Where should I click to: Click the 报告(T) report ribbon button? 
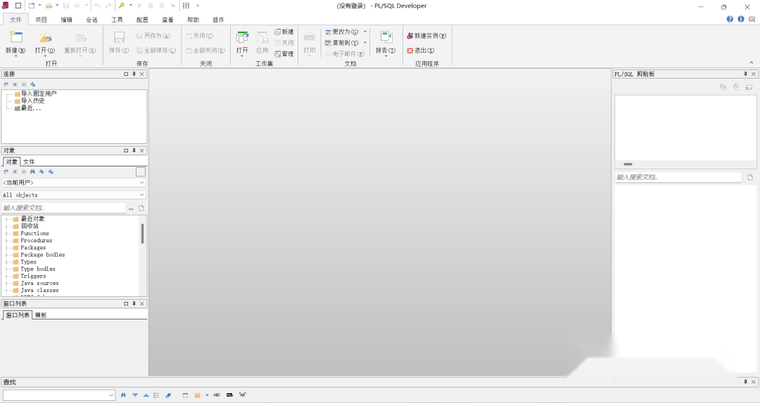(x=386, y=43)
